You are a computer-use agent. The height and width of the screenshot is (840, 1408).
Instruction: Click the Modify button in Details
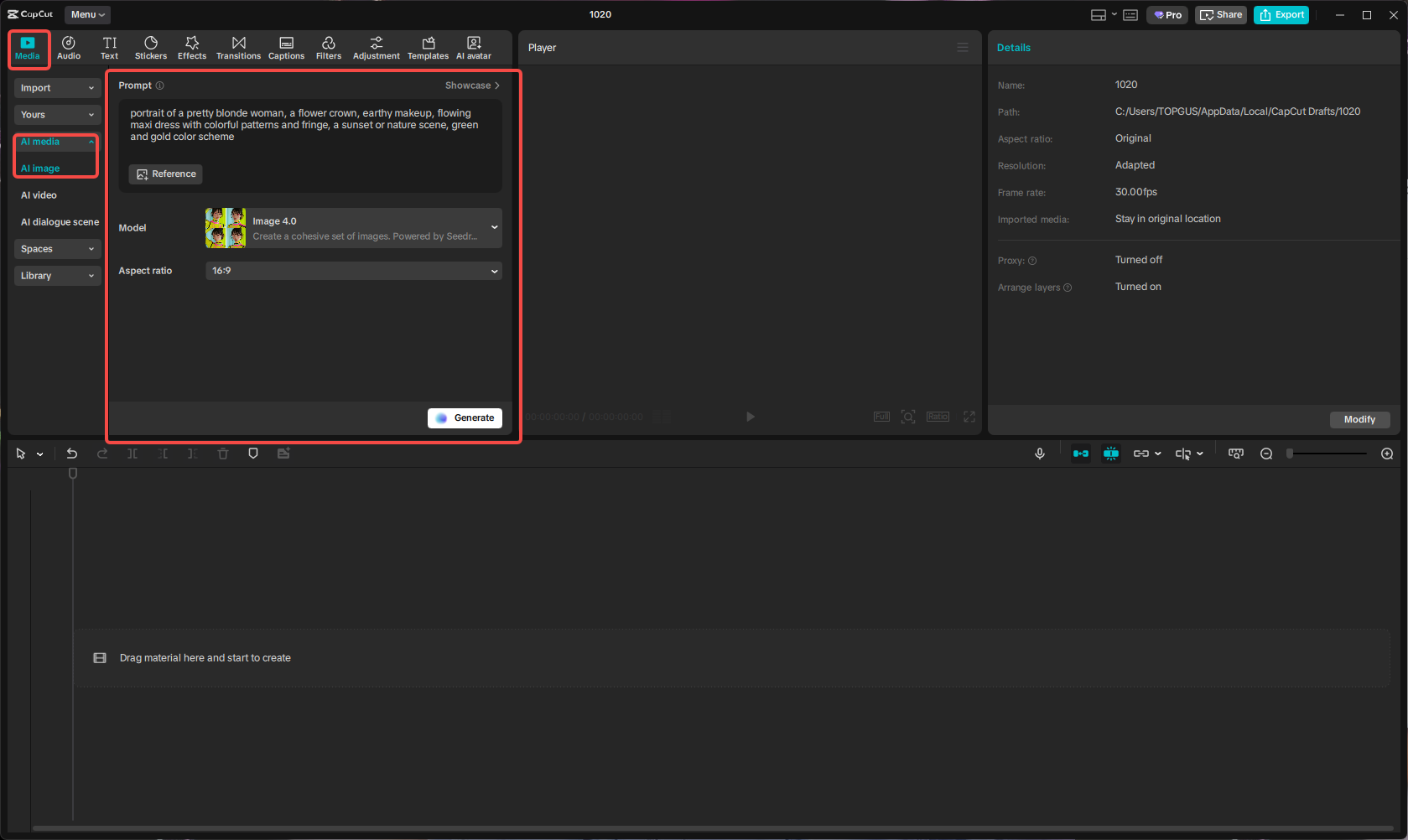tap(1359, 420)
